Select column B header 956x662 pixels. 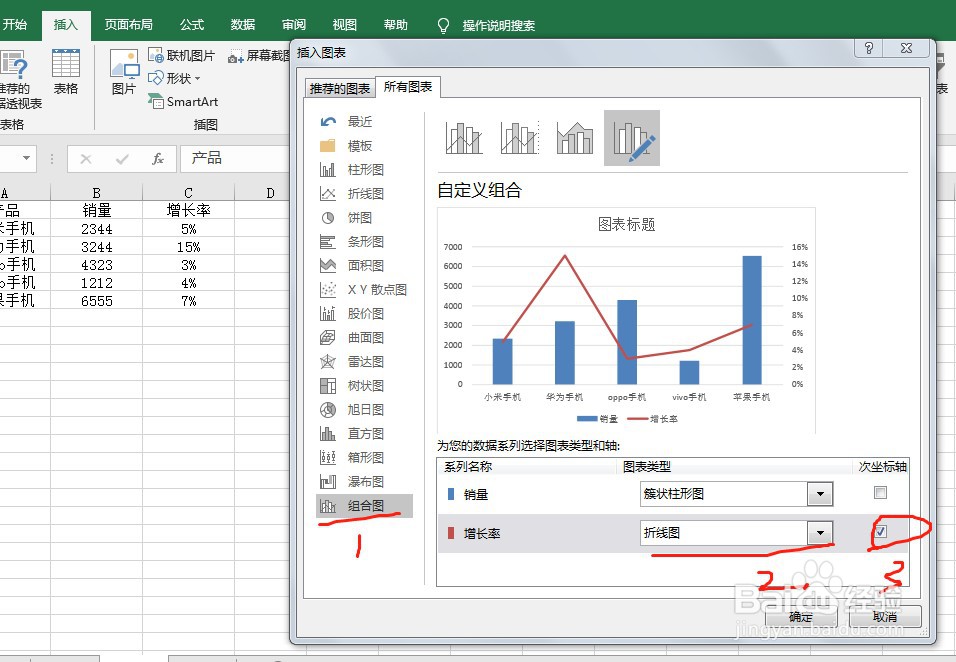(x=96, y=193)
